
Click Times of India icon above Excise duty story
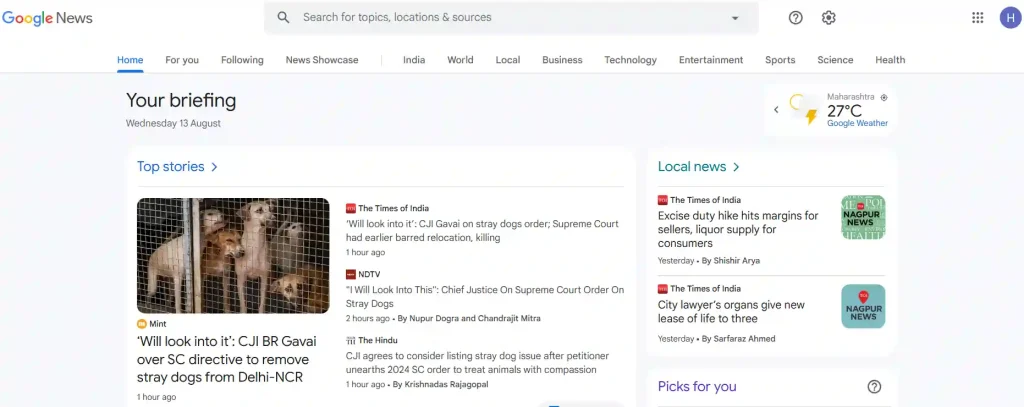[663, 200]
